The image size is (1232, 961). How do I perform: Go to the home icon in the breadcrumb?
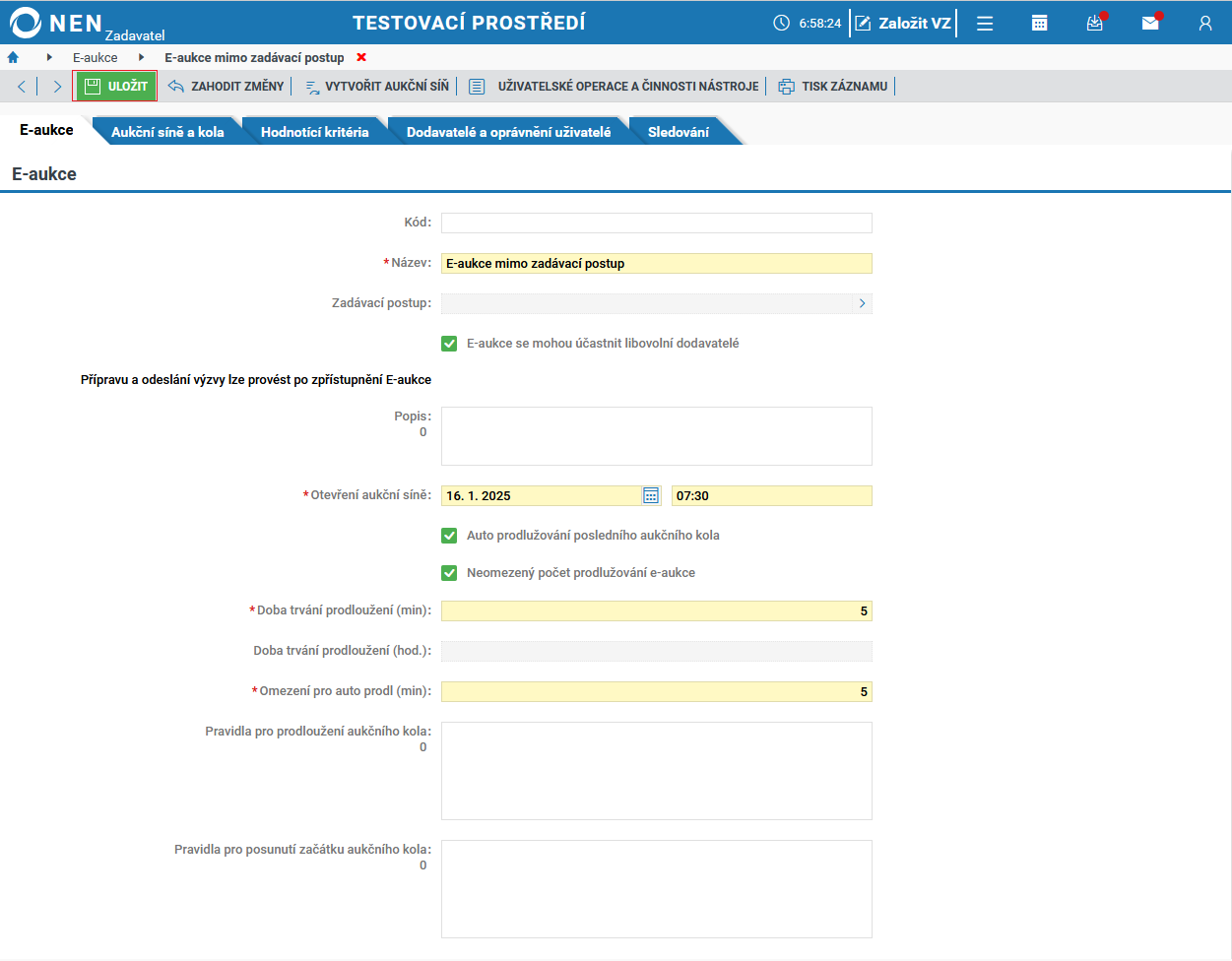13,57
